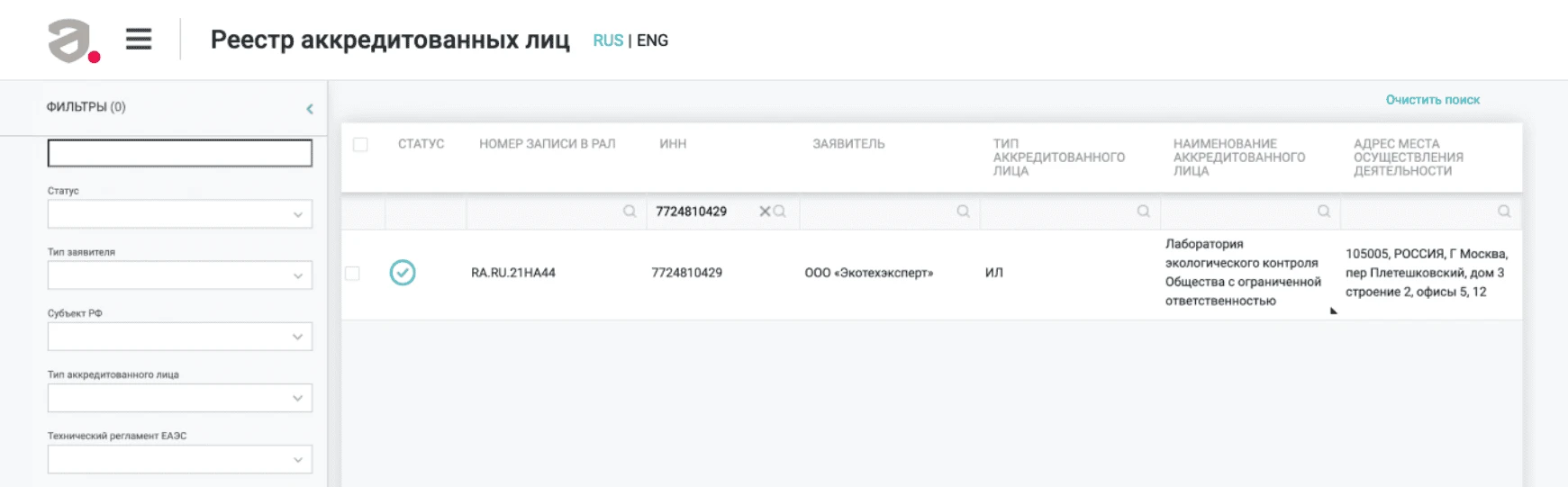The image size is (1568, 487).
Task: Open the hamburger menu
Action: 139,40
